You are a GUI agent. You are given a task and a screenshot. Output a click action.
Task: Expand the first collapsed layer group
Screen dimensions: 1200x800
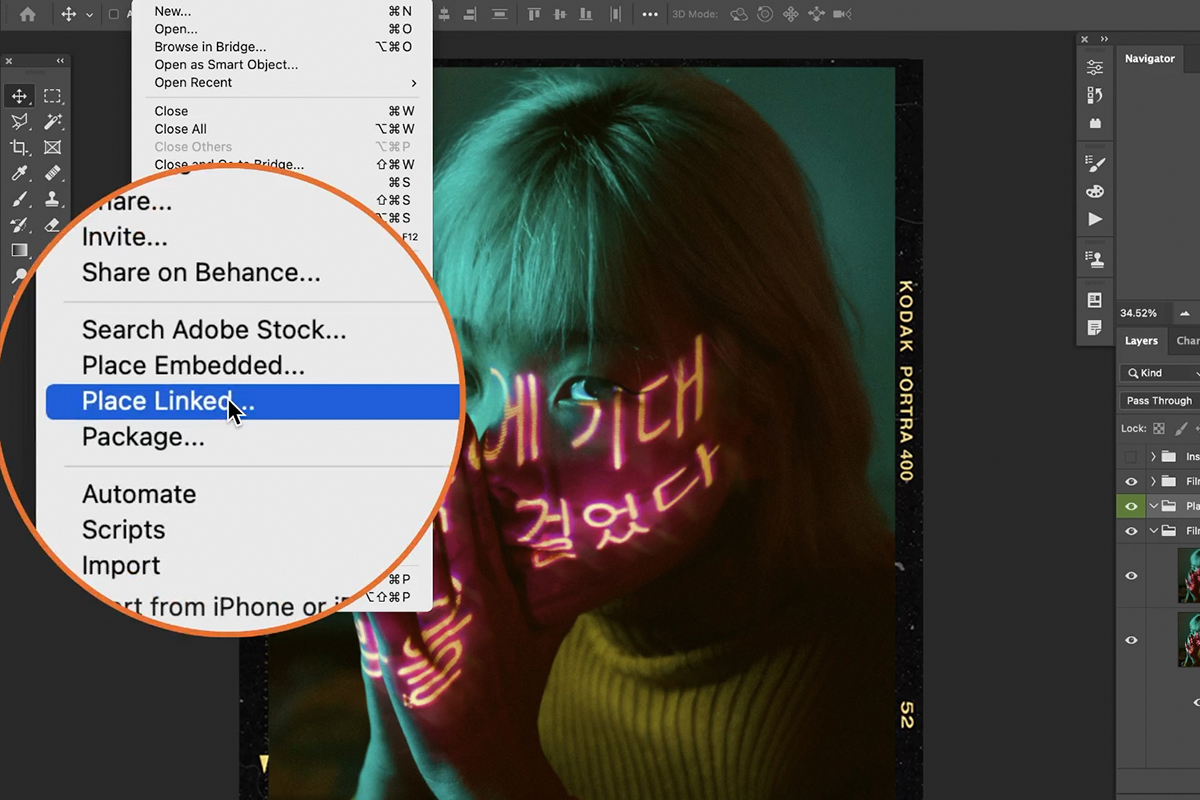1153,457
